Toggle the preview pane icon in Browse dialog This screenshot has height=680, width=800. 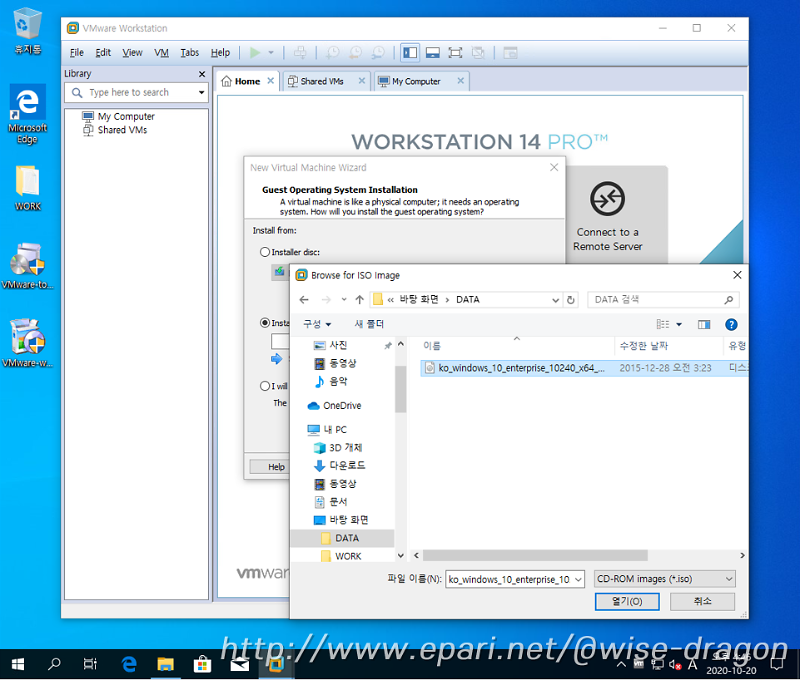click(x=704, y=324)
